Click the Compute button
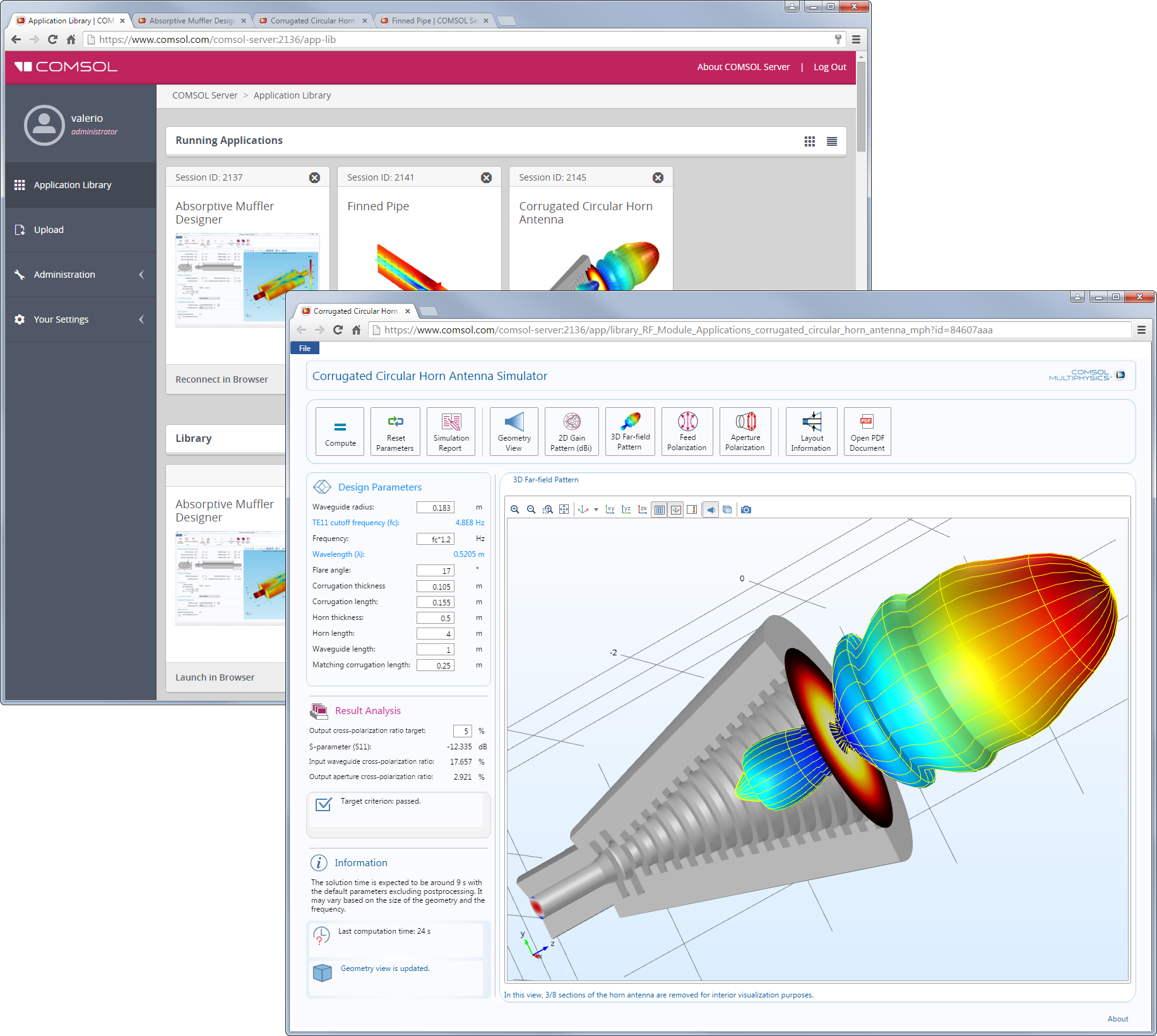1157x1036 pixels. coord(340,431)
